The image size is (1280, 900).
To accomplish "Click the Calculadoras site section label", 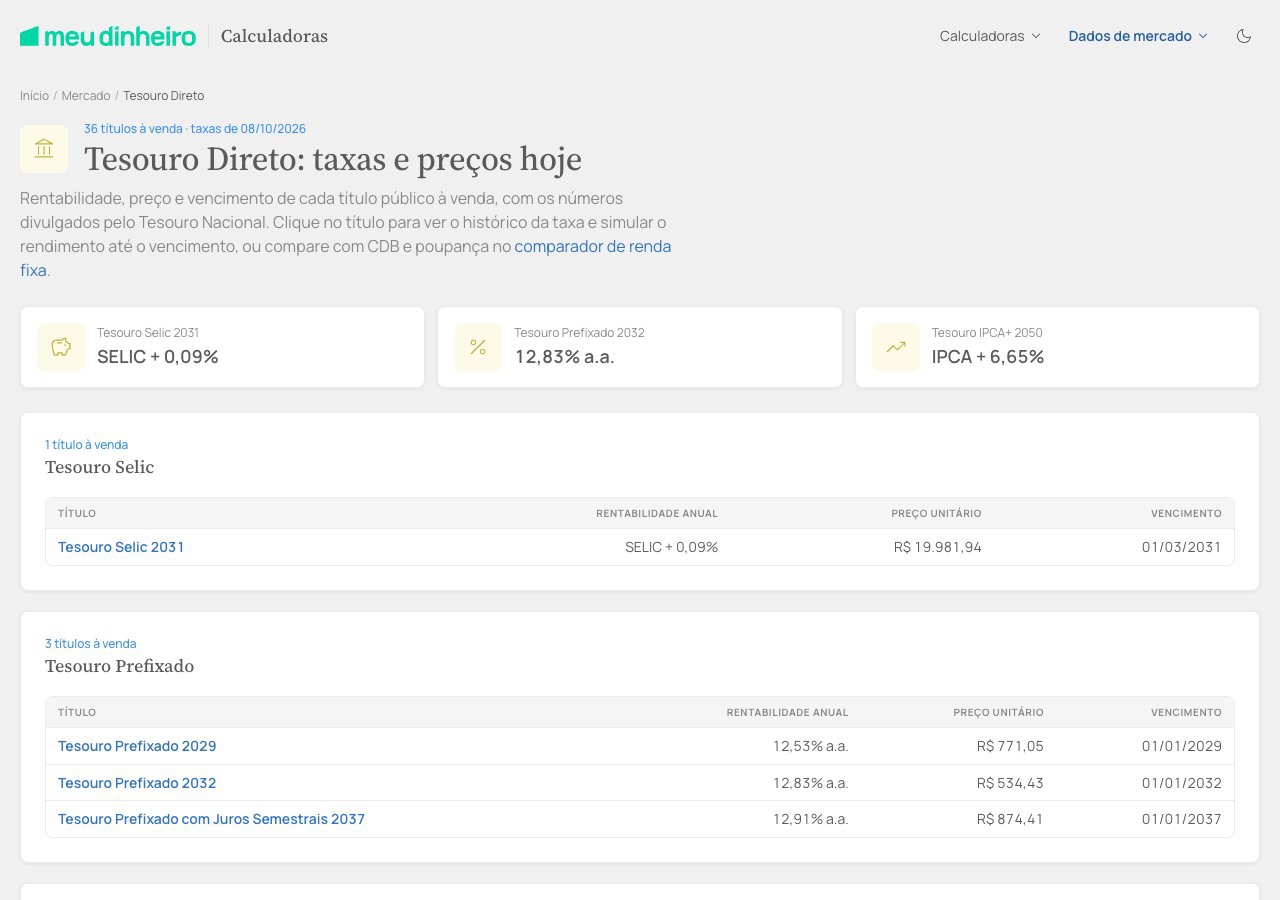I will click(x=274, y=36).
